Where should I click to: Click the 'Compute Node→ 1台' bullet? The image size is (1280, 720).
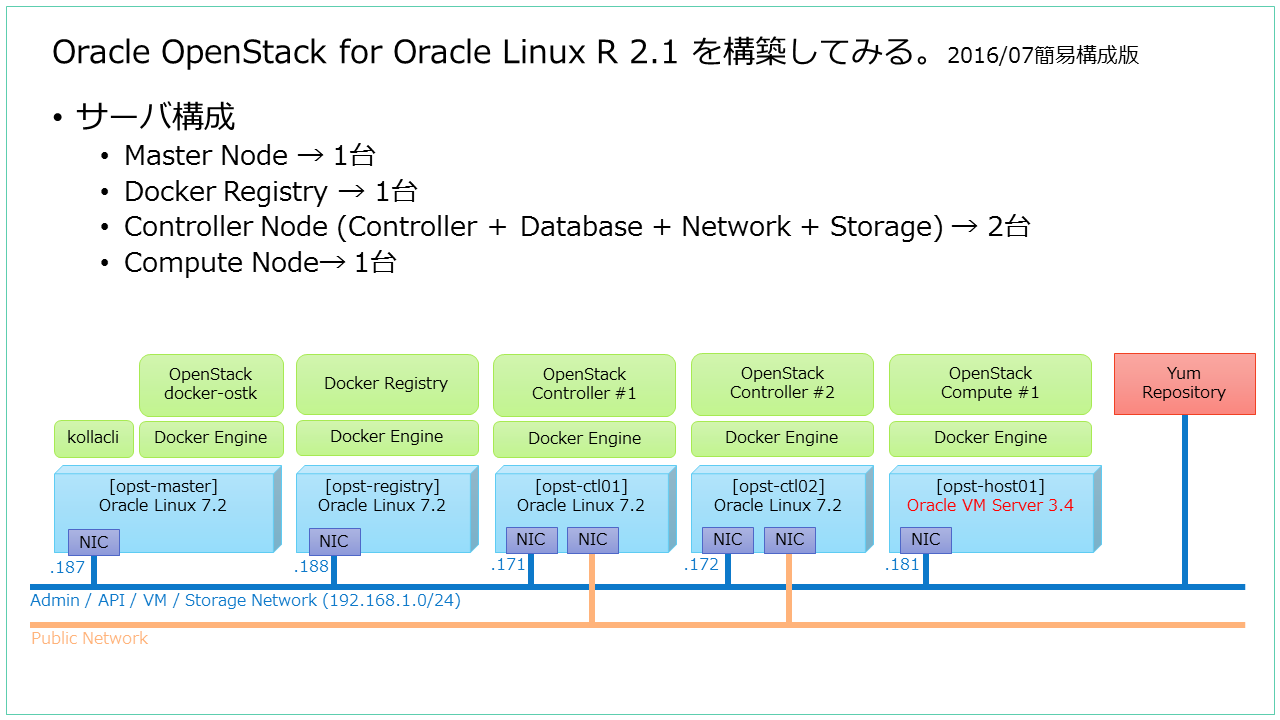pos(260,263)
